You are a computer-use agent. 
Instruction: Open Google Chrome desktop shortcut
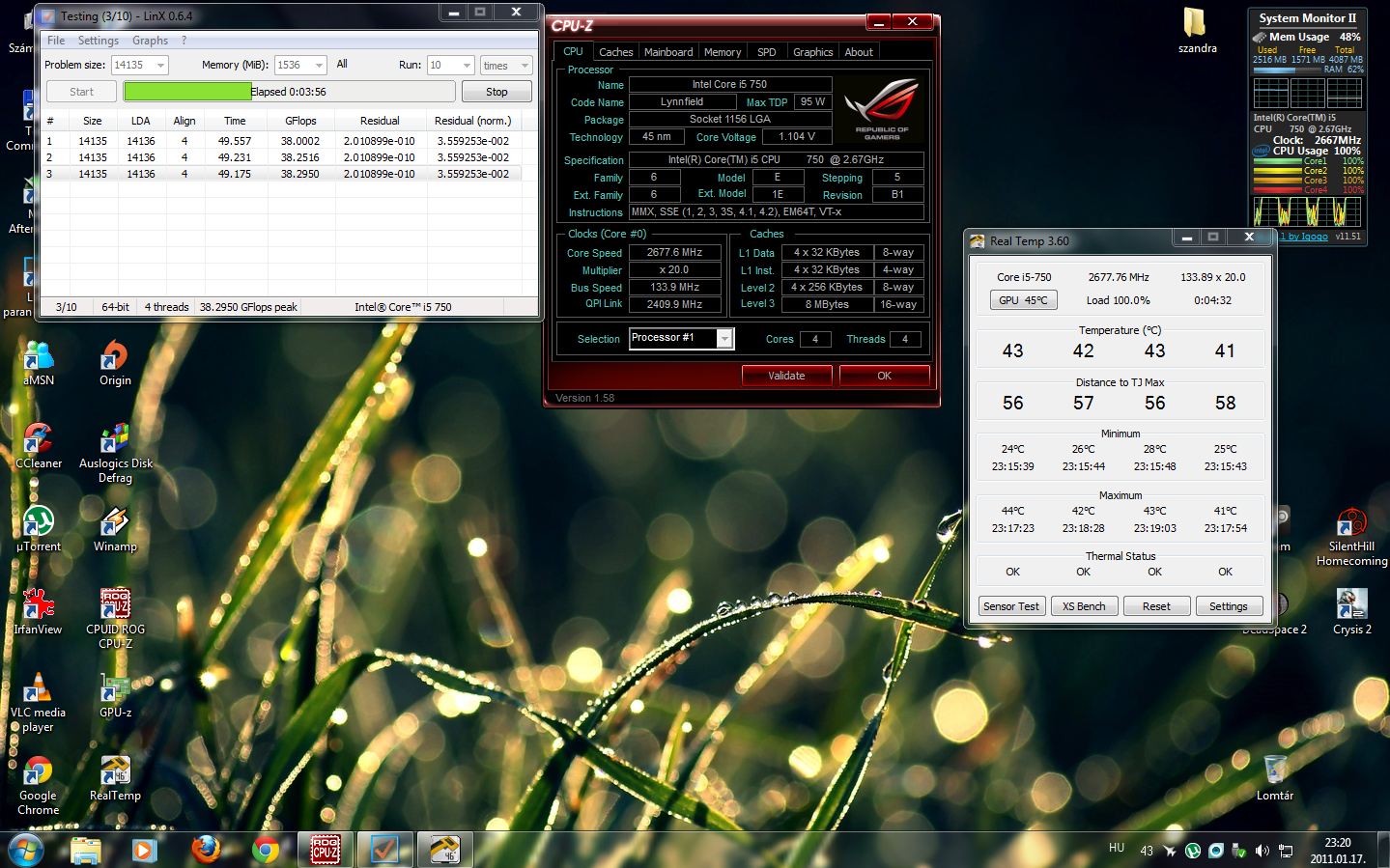39,786
